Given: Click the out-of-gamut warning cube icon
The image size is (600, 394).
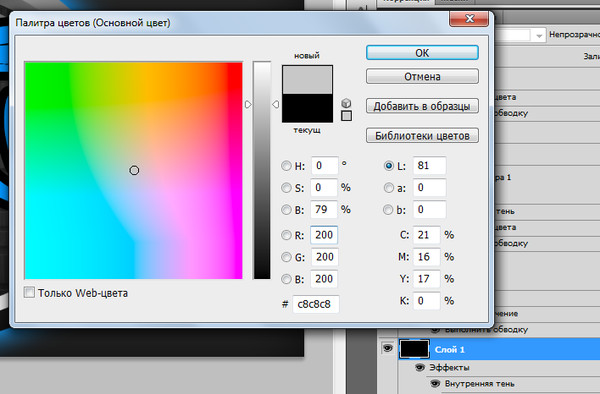Looking at the screenshot, I should (x=346, y=103).
